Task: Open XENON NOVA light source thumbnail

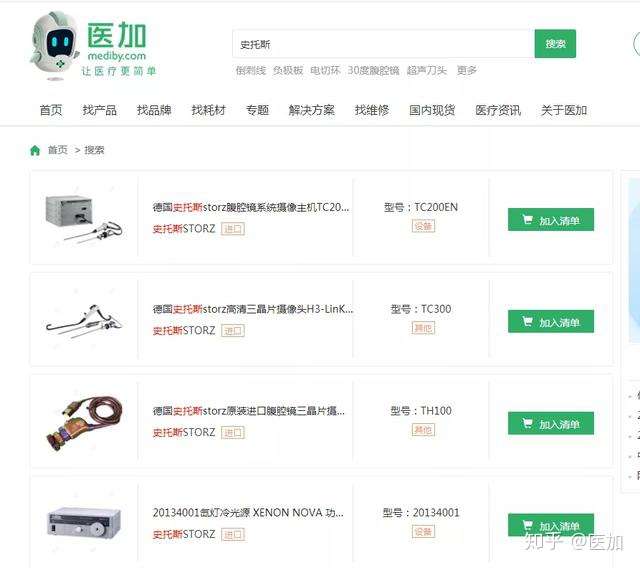Action: coord(84,522)
